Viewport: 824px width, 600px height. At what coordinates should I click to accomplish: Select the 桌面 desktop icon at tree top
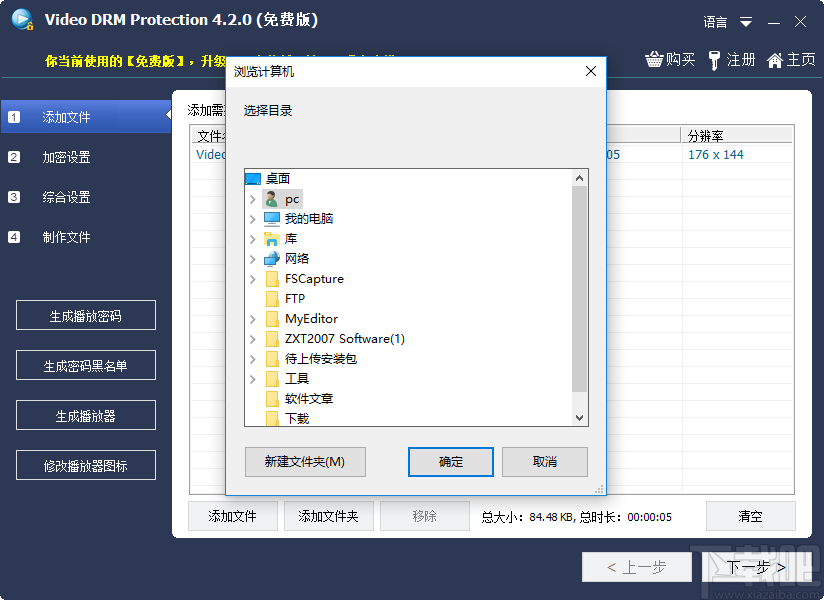click(x=253, y=178)
